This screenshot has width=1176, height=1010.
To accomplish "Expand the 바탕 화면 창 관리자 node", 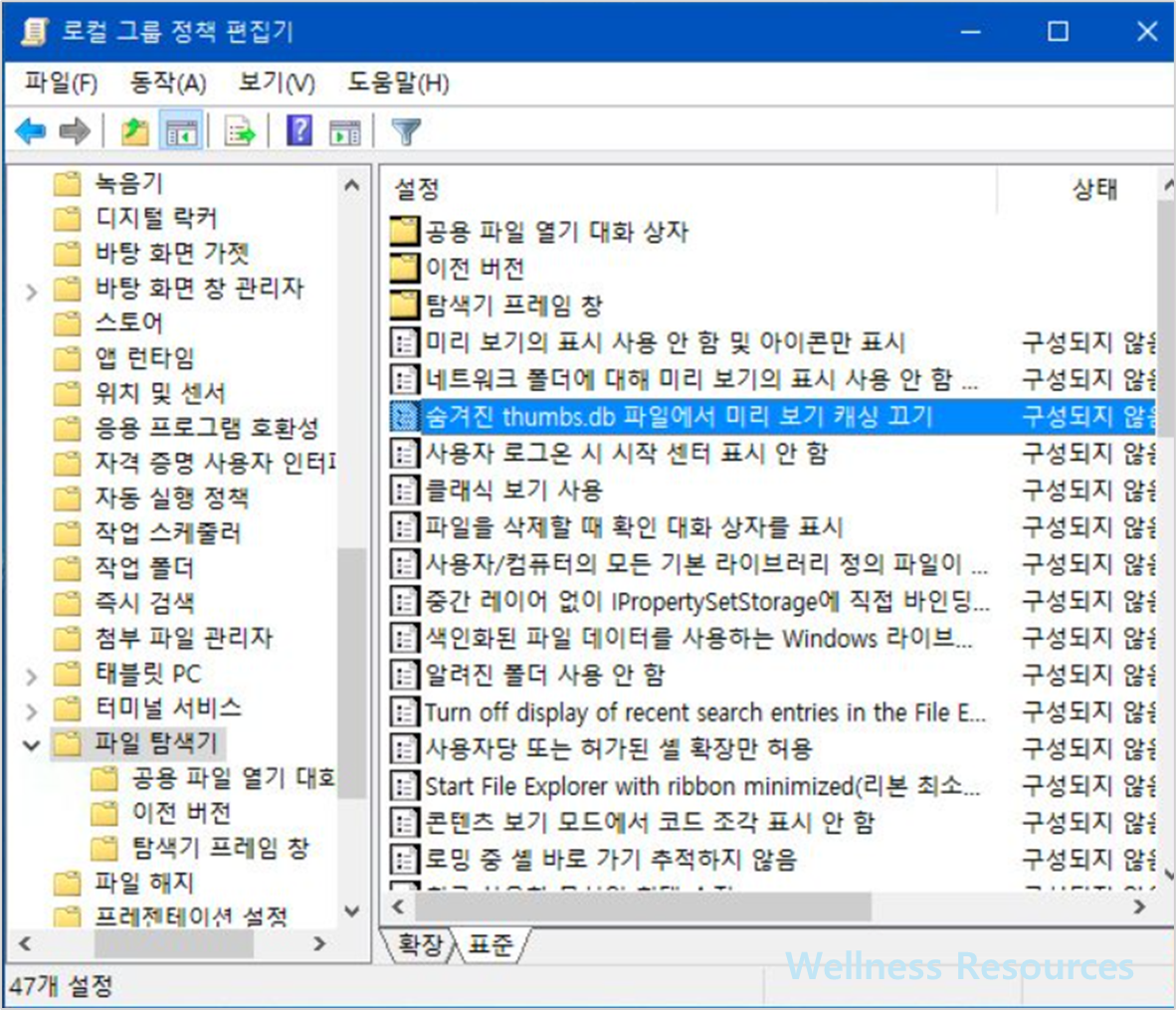I will [x=32, y=292].
